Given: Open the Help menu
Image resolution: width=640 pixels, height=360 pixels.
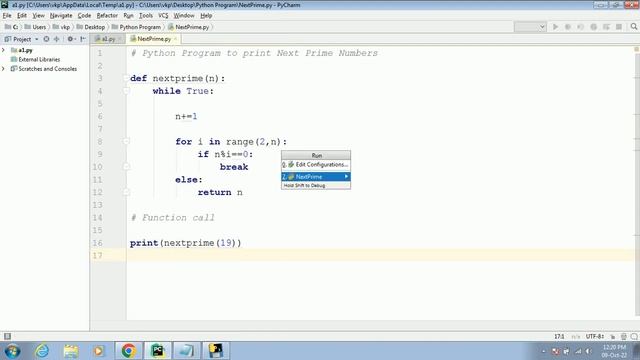Looking at the screenshot, I should [x=206, y=16].
